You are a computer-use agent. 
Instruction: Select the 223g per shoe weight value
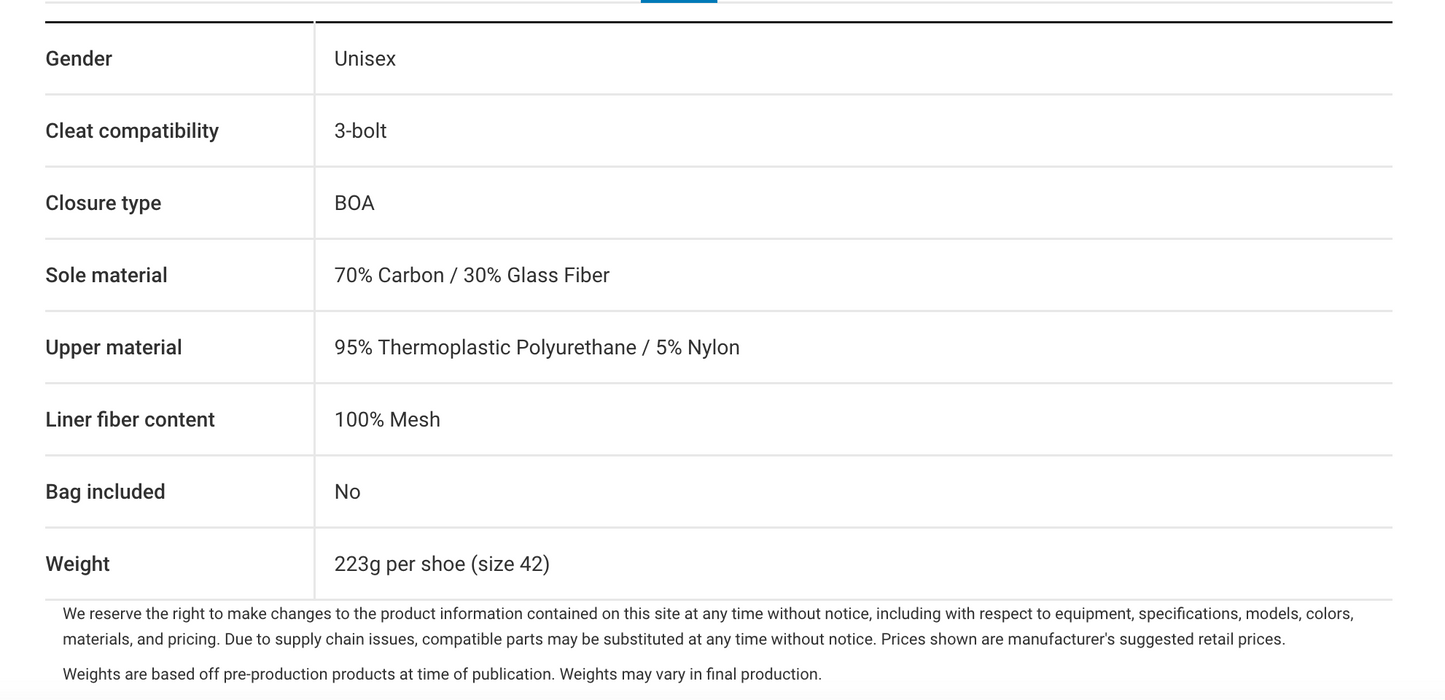[x=441, y=564]
